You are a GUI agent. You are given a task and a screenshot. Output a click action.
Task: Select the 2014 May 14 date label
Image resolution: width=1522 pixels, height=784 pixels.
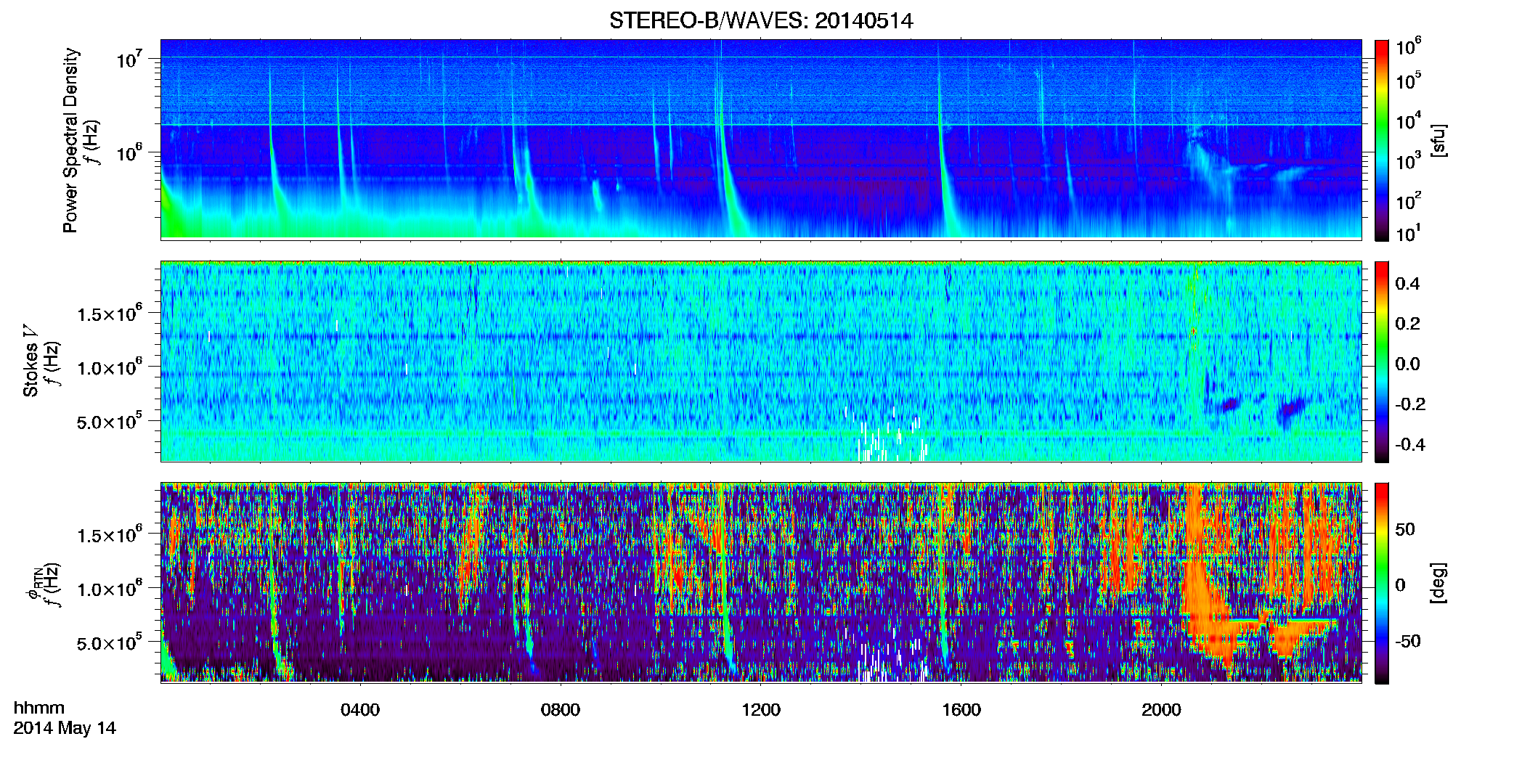tap(65, 728)
